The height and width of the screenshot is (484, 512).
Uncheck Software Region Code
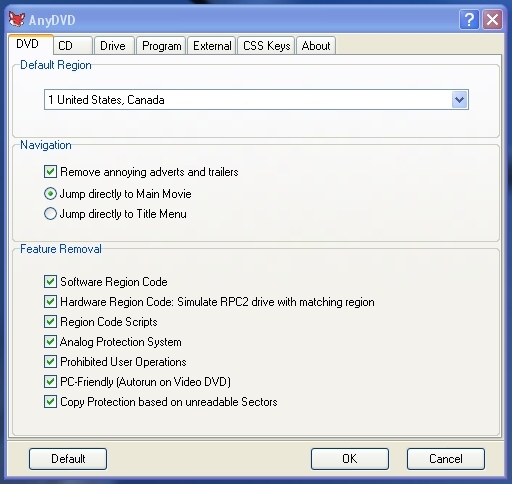pyautogui.click(x=50, y=282)
